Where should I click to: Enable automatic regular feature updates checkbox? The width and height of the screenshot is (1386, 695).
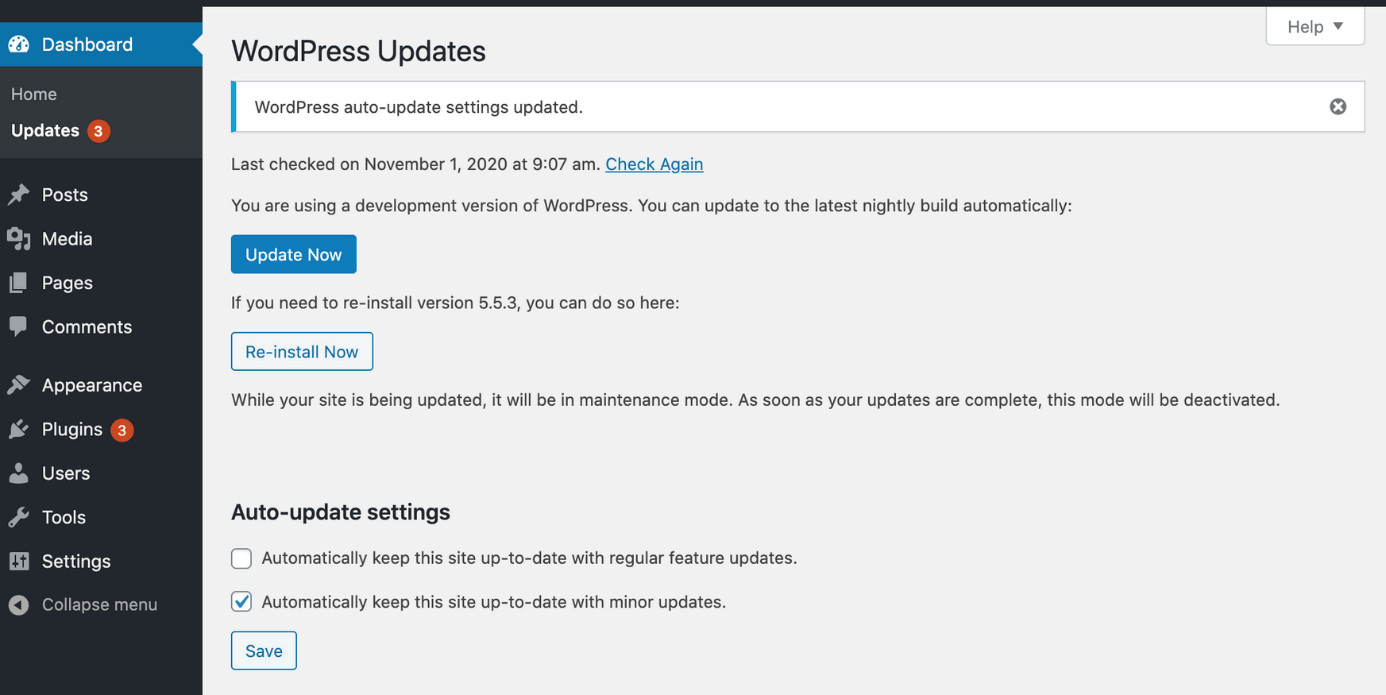point(241,558)
